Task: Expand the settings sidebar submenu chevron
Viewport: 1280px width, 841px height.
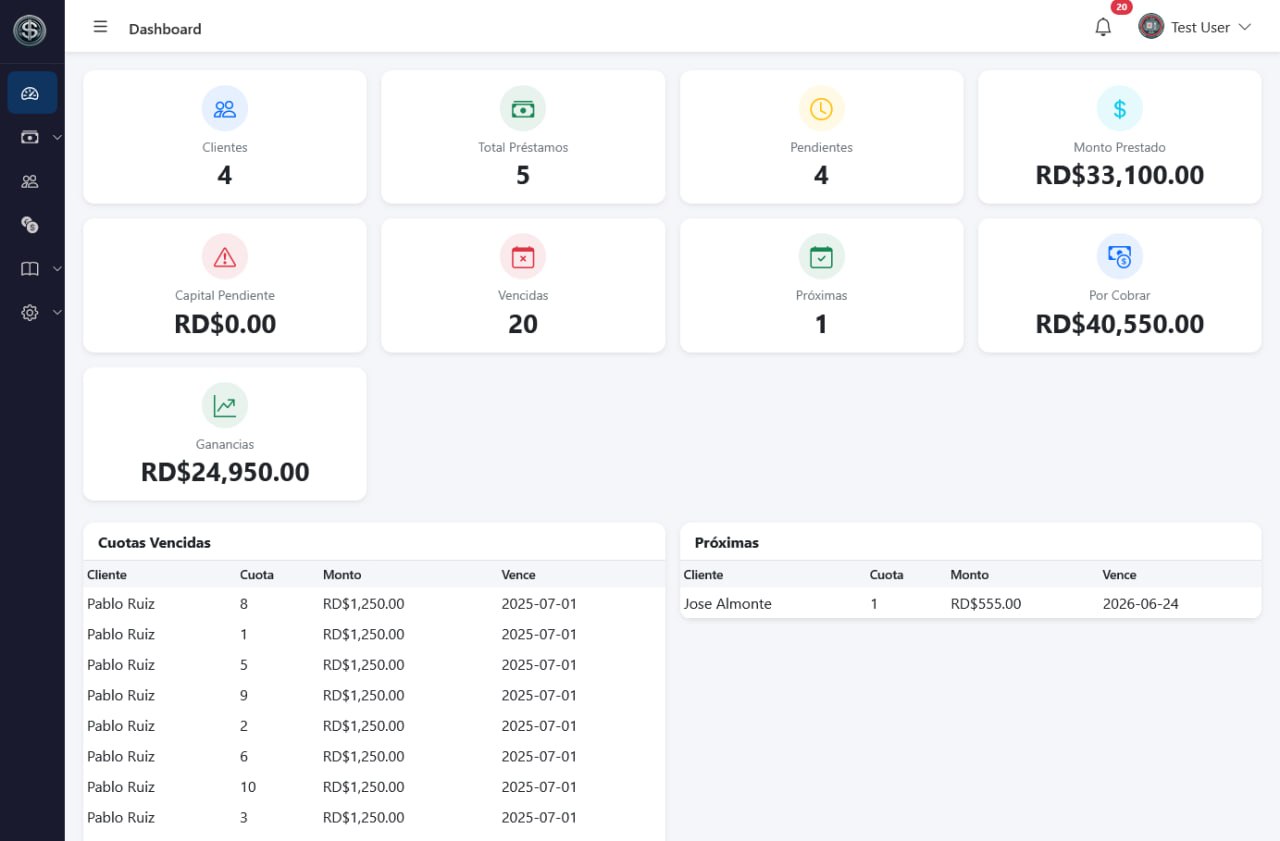Action: tap(57, 313)
